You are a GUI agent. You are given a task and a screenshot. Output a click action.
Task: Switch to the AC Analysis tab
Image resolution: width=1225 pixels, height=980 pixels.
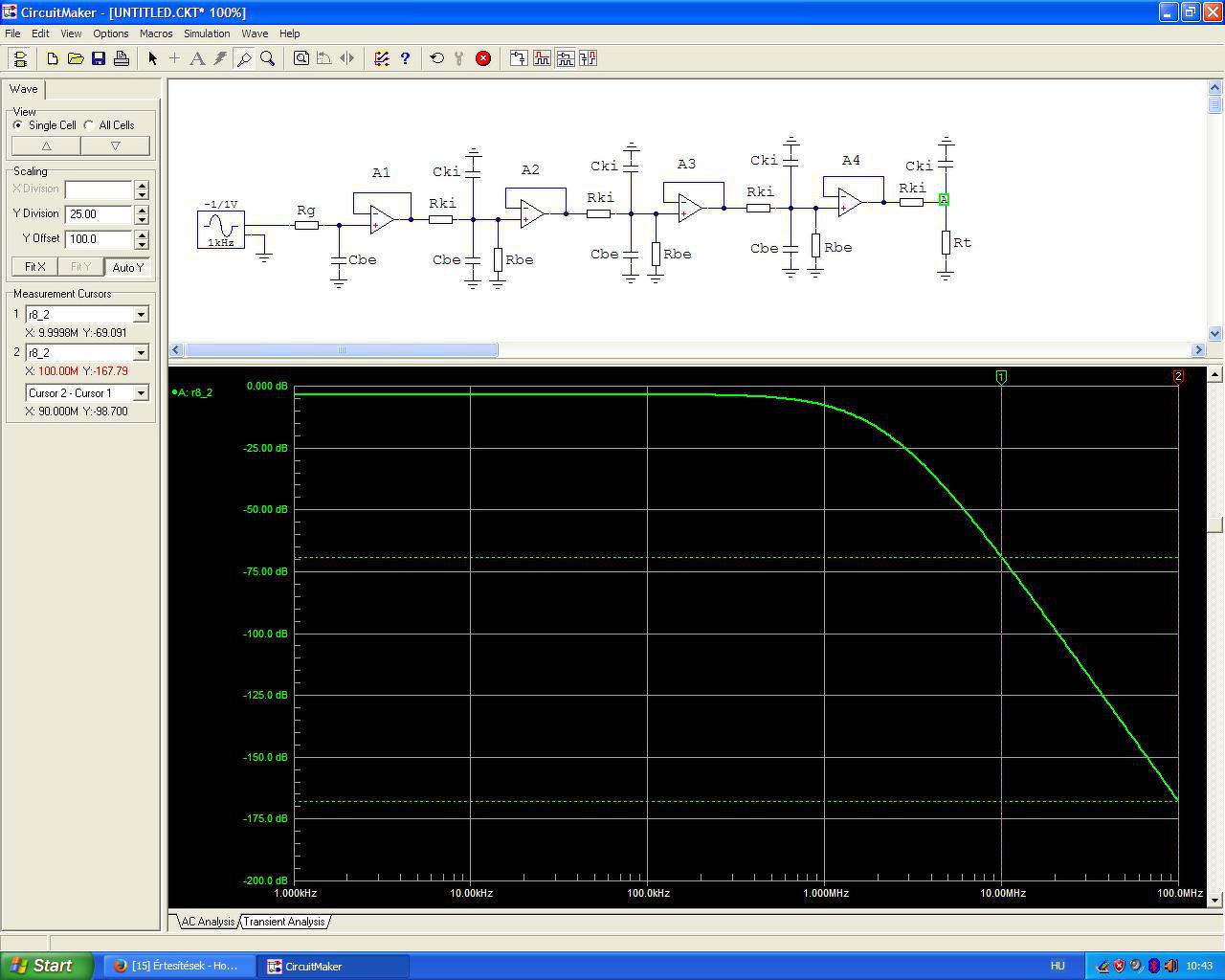click(208, 922)
